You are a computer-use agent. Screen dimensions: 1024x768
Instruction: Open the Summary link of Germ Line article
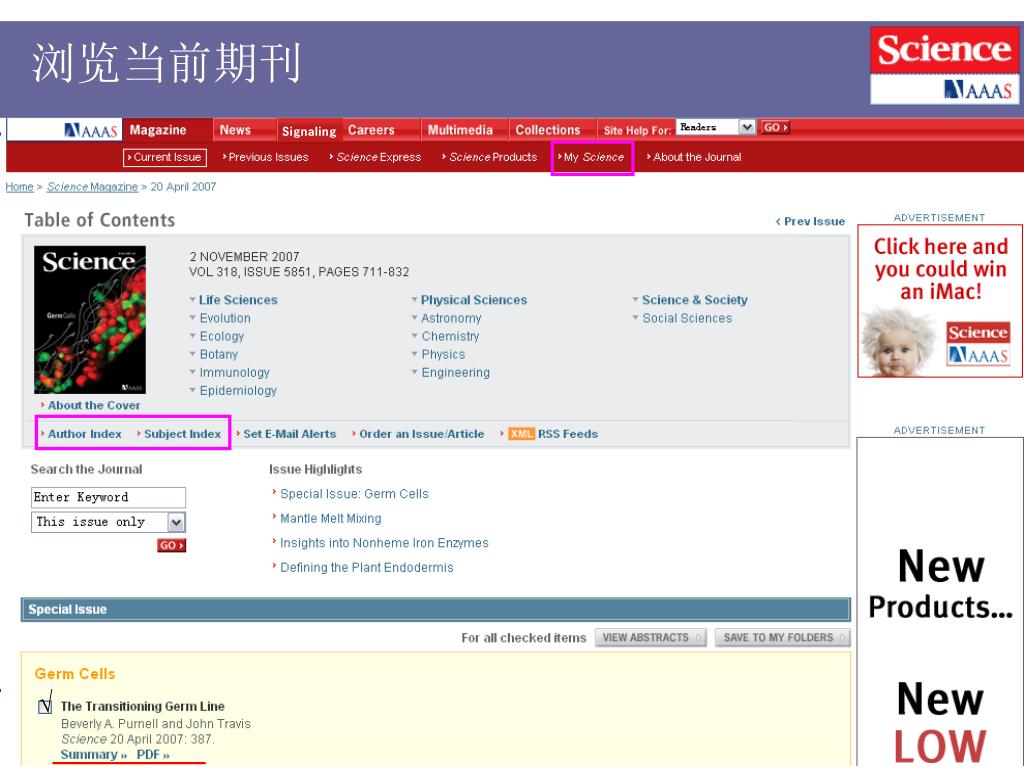(x=94, y=754)
